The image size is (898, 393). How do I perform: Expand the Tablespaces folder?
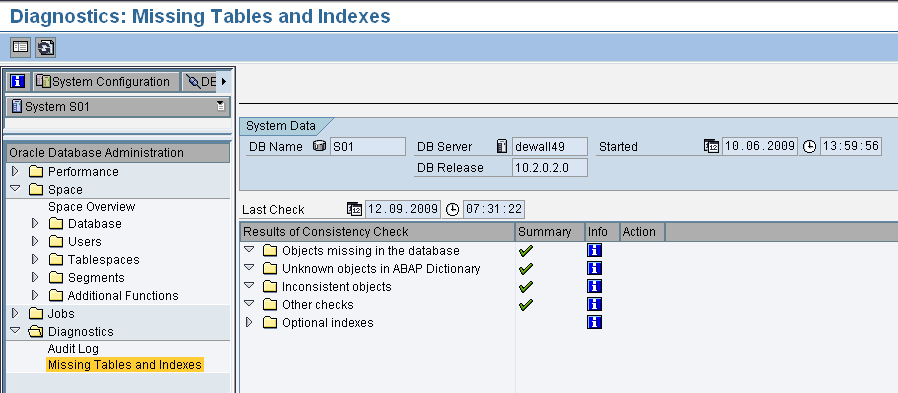coord(36,260)
